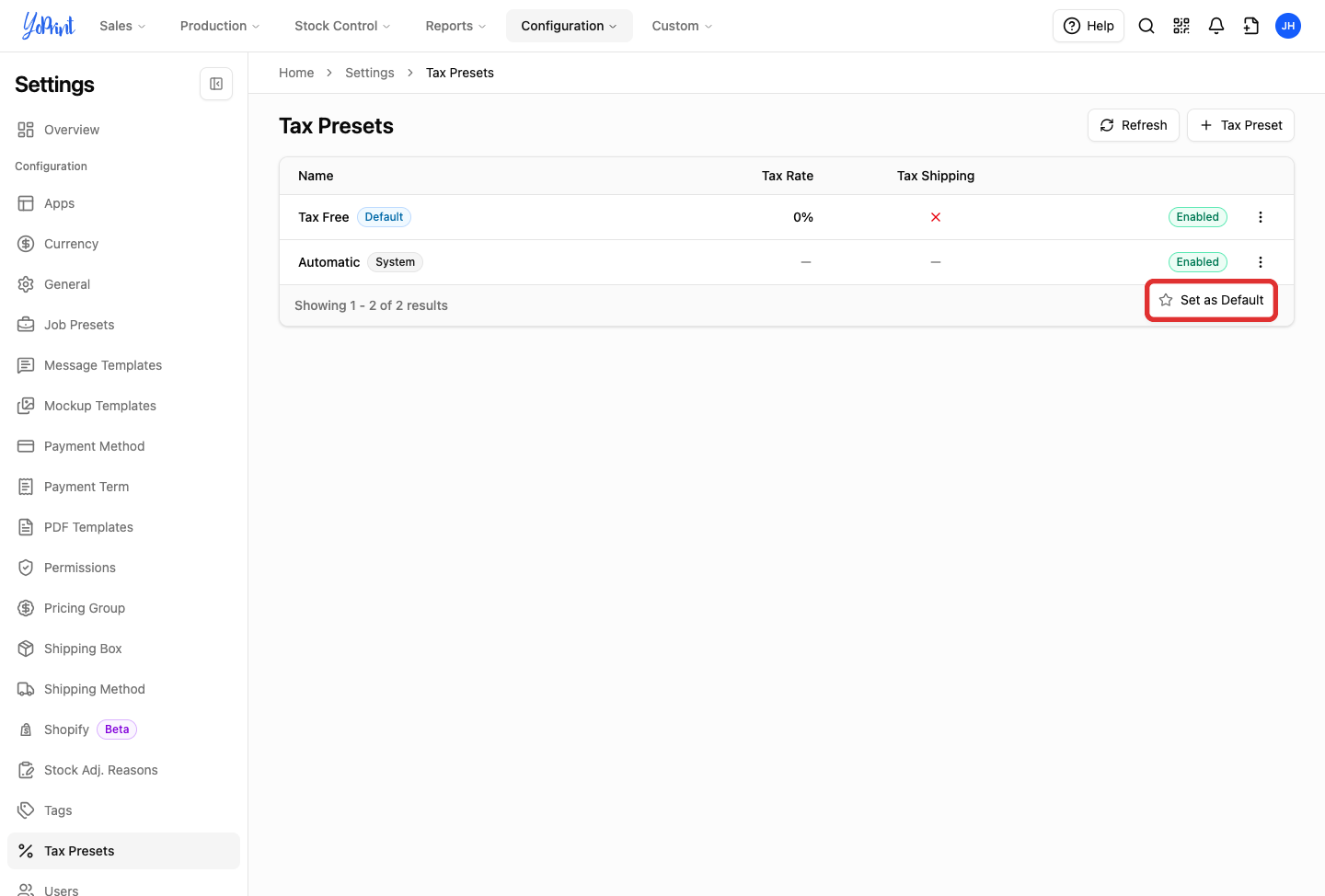Image resolution: width=1325 pixels, height=896 pixels.
Task: Click the file import icon in header
Action: click(1251, 26)
